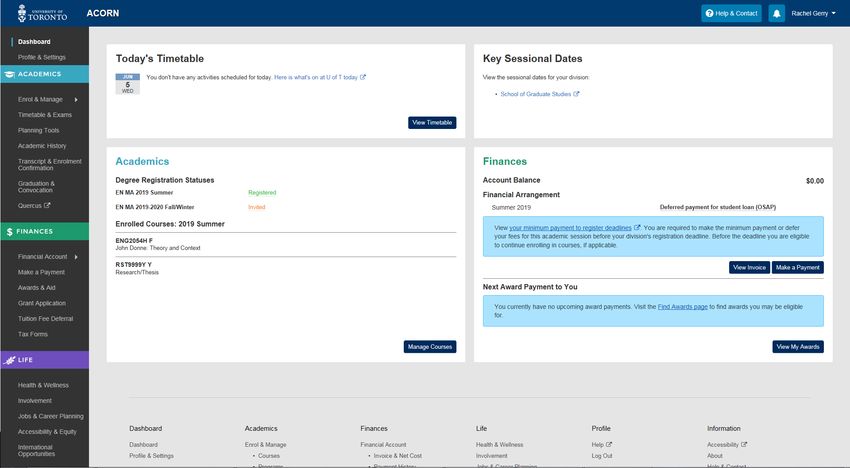
Task: Click footer Log Out link
Action: pyautogui.click(x=602, y=456)
